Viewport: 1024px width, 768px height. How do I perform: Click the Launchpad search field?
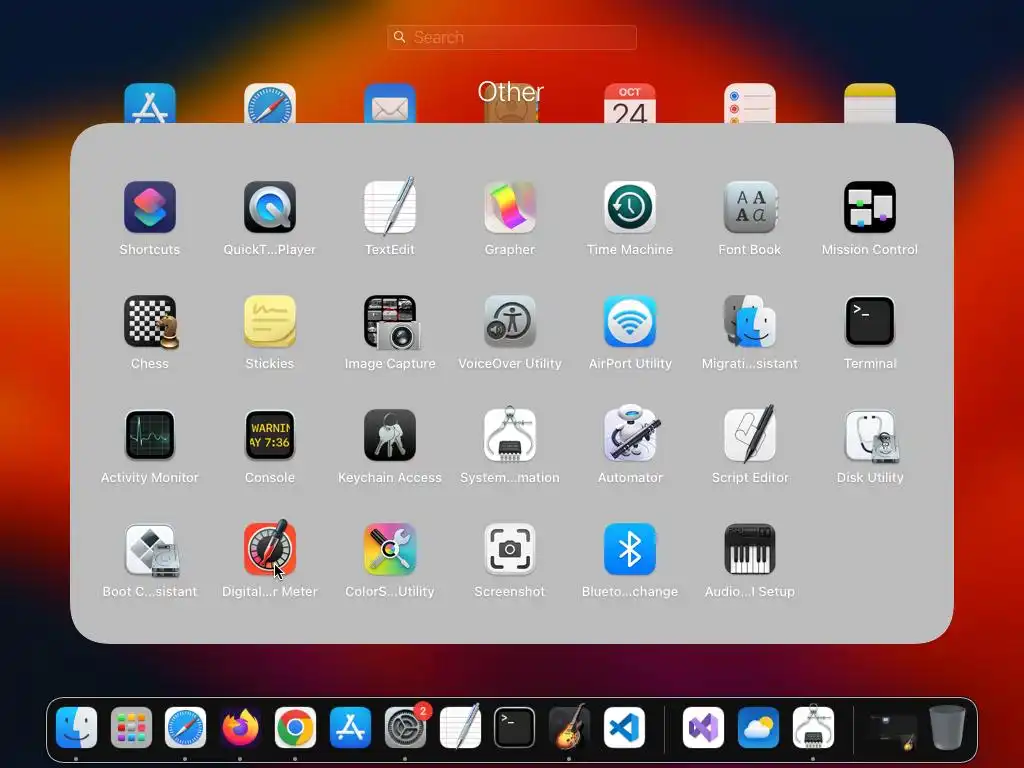(512, 37)
